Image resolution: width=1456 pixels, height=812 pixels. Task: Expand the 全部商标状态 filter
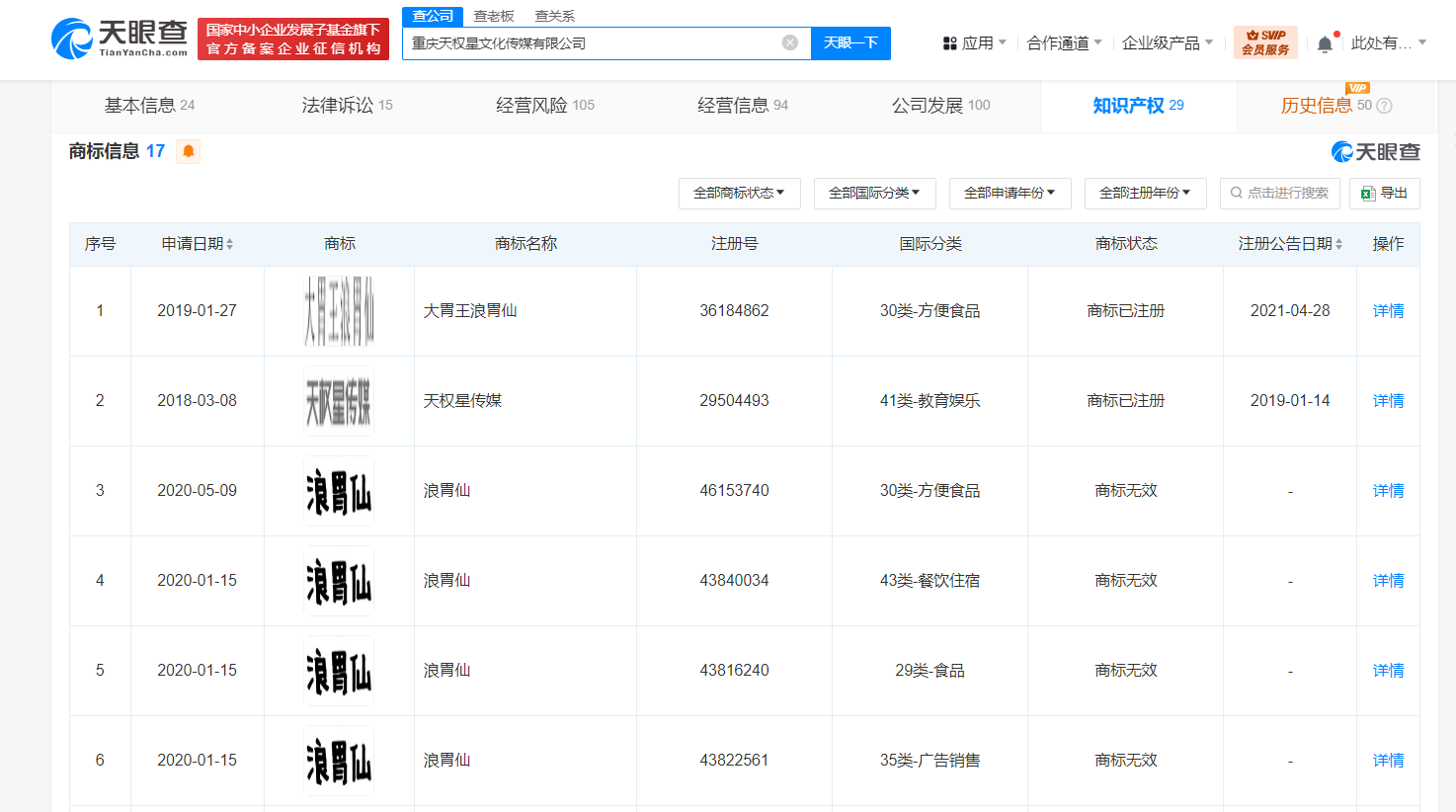pos(739,193)
